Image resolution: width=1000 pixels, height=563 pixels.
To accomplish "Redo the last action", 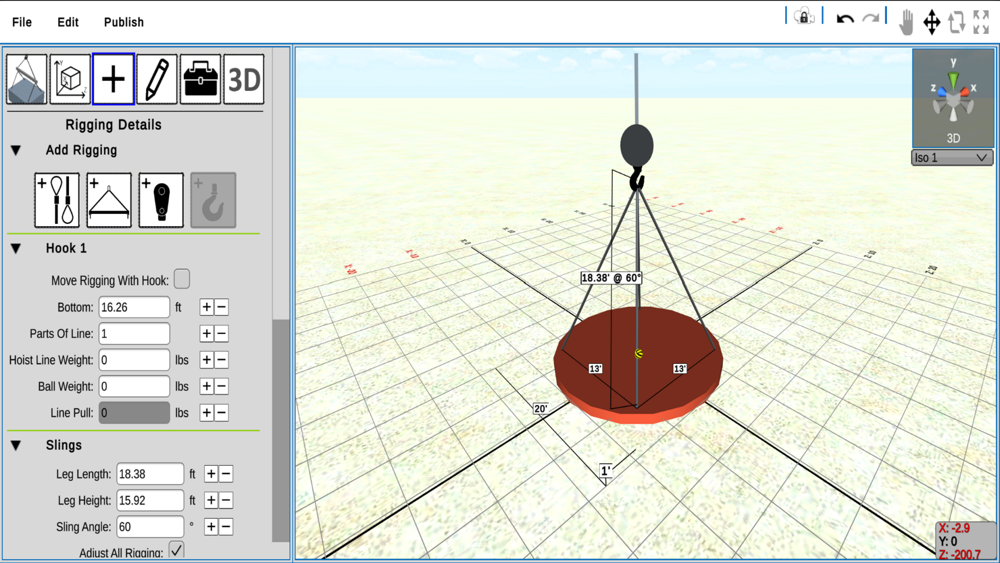I will coord(871,19).
